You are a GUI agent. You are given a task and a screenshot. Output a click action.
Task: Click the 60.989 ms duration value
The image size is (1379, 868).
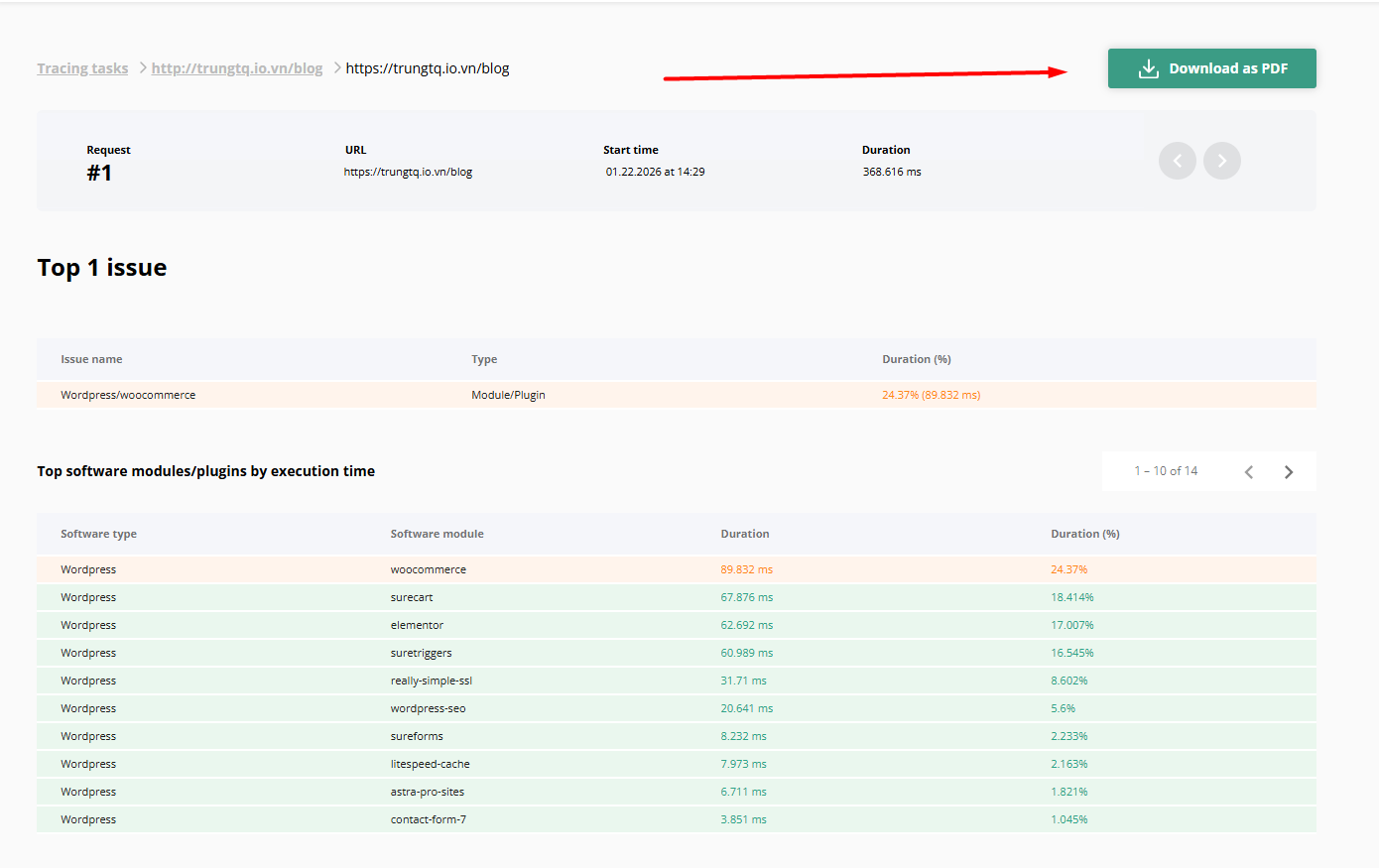coord(747,653)
